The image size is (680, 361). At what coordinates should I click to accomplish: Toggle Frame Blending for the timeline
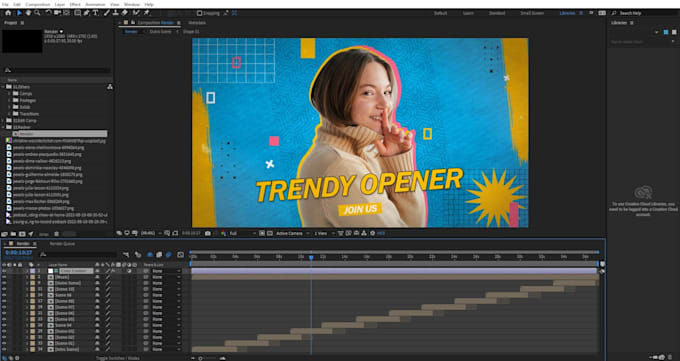point(159,255)
